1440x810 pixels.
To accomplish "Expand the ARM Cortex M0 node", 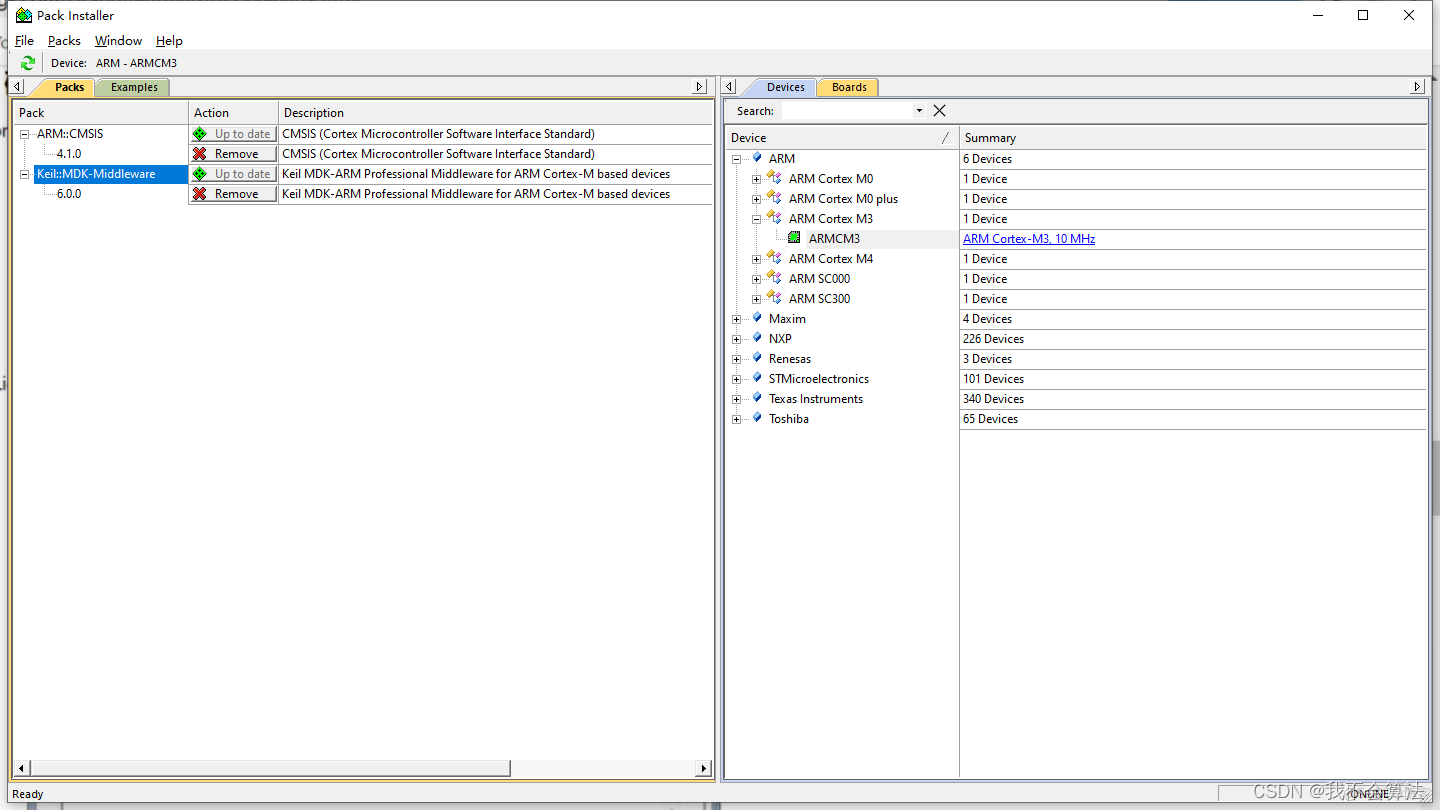I will (x=757, y=179).
